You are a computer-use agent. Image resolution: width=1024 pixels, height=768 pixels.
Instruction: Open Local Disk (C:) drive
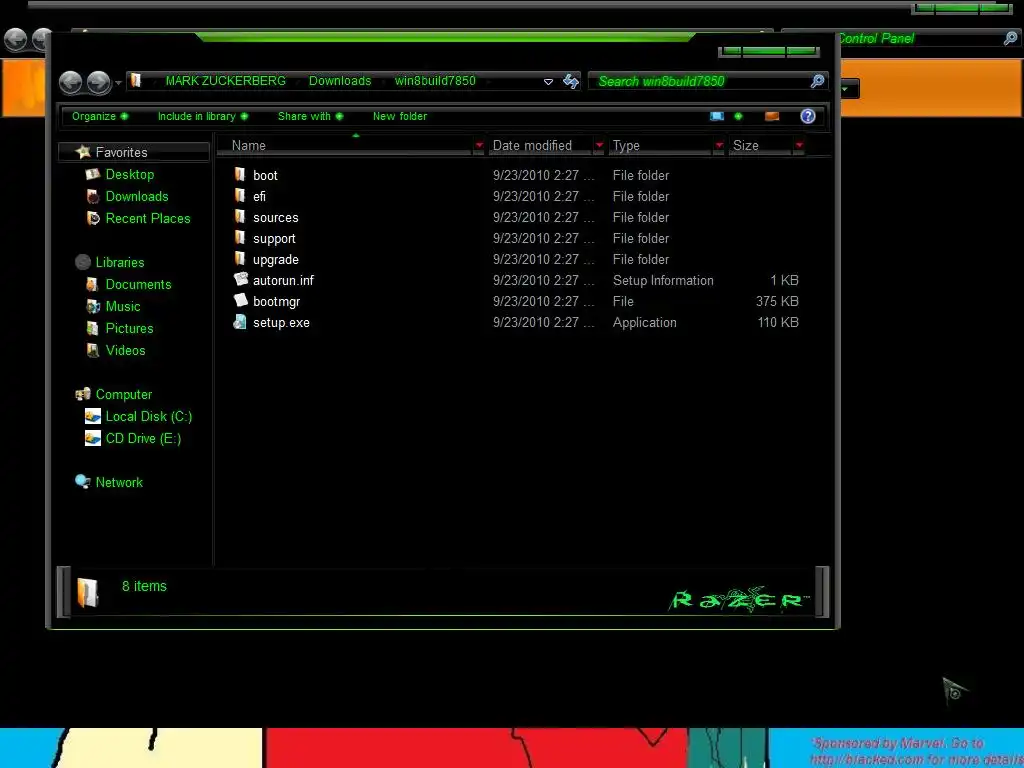[149, 417]
